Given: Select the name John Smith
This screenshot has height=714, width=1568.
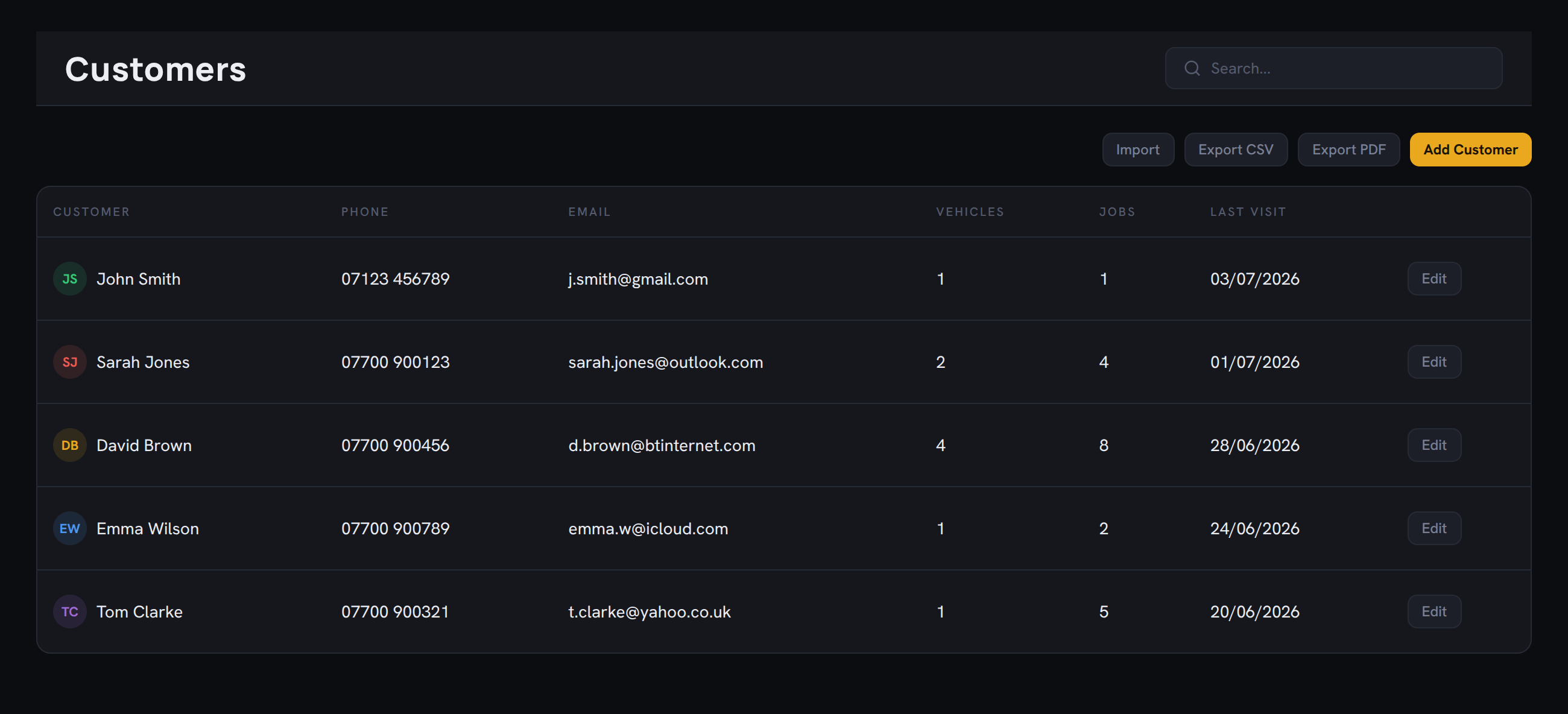Looking at the screenshot, I should [138, 279].
